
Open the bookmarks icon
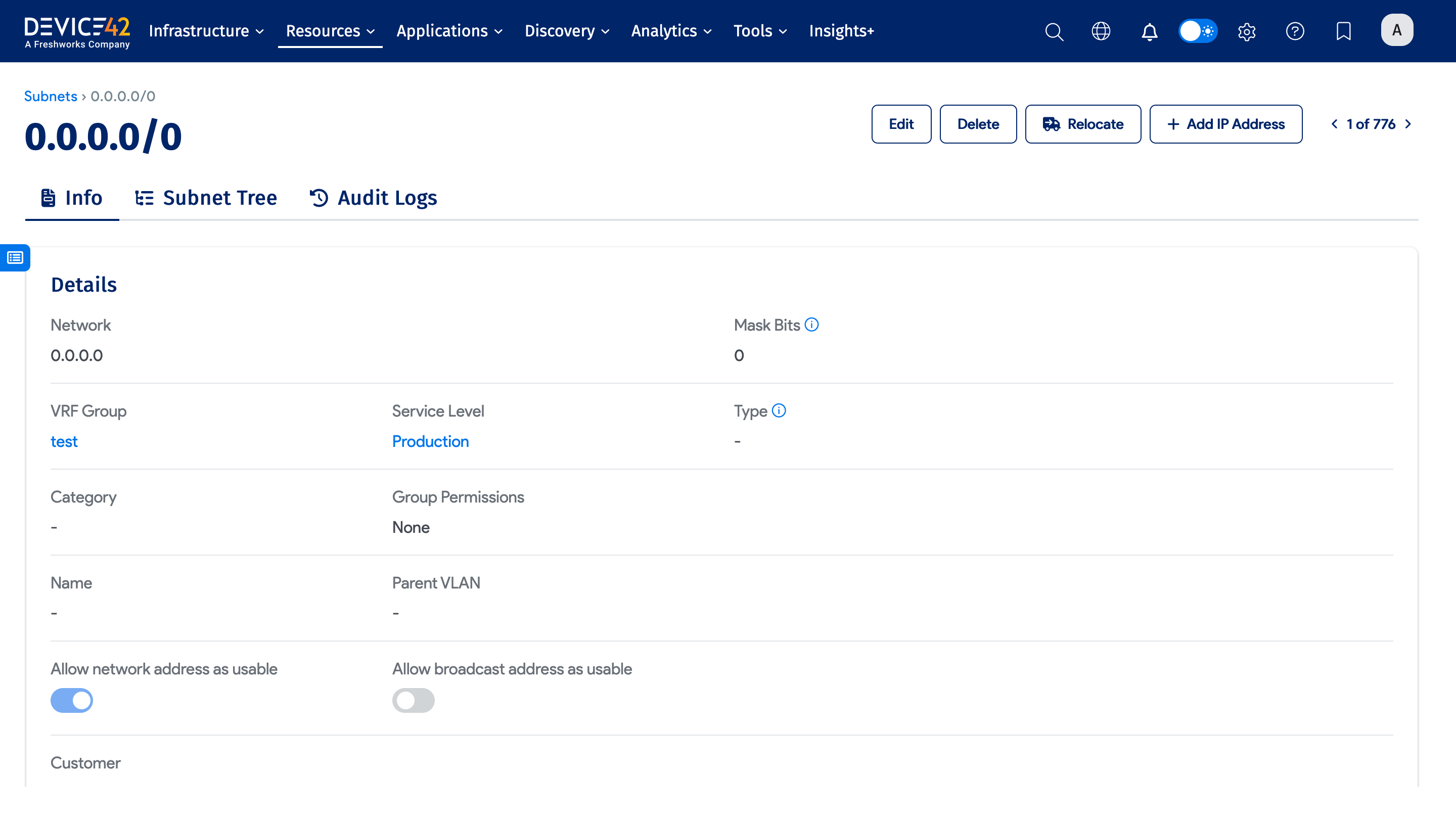tap(1343, 31)
